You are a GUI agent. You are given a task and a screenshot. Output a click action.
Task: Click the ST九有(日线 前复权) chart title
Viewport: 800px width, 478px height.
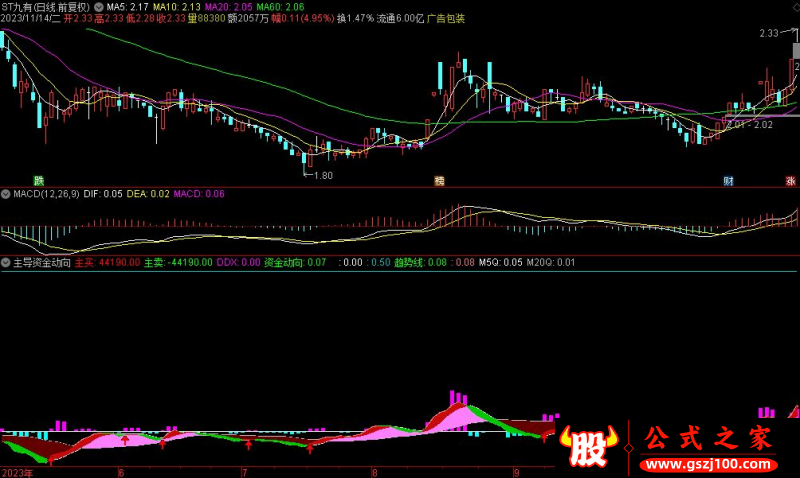(x=45, y=7)
